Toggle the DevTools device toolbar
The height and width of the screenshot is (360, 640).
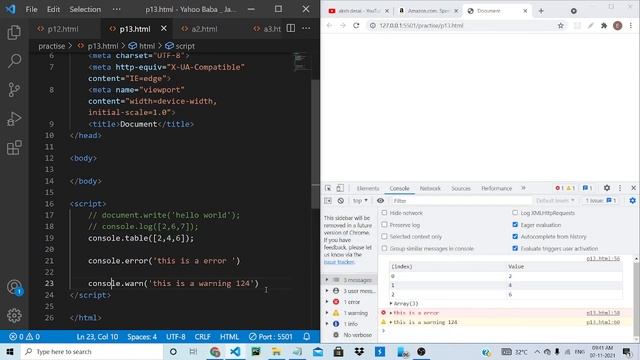(x=340, y=188)
